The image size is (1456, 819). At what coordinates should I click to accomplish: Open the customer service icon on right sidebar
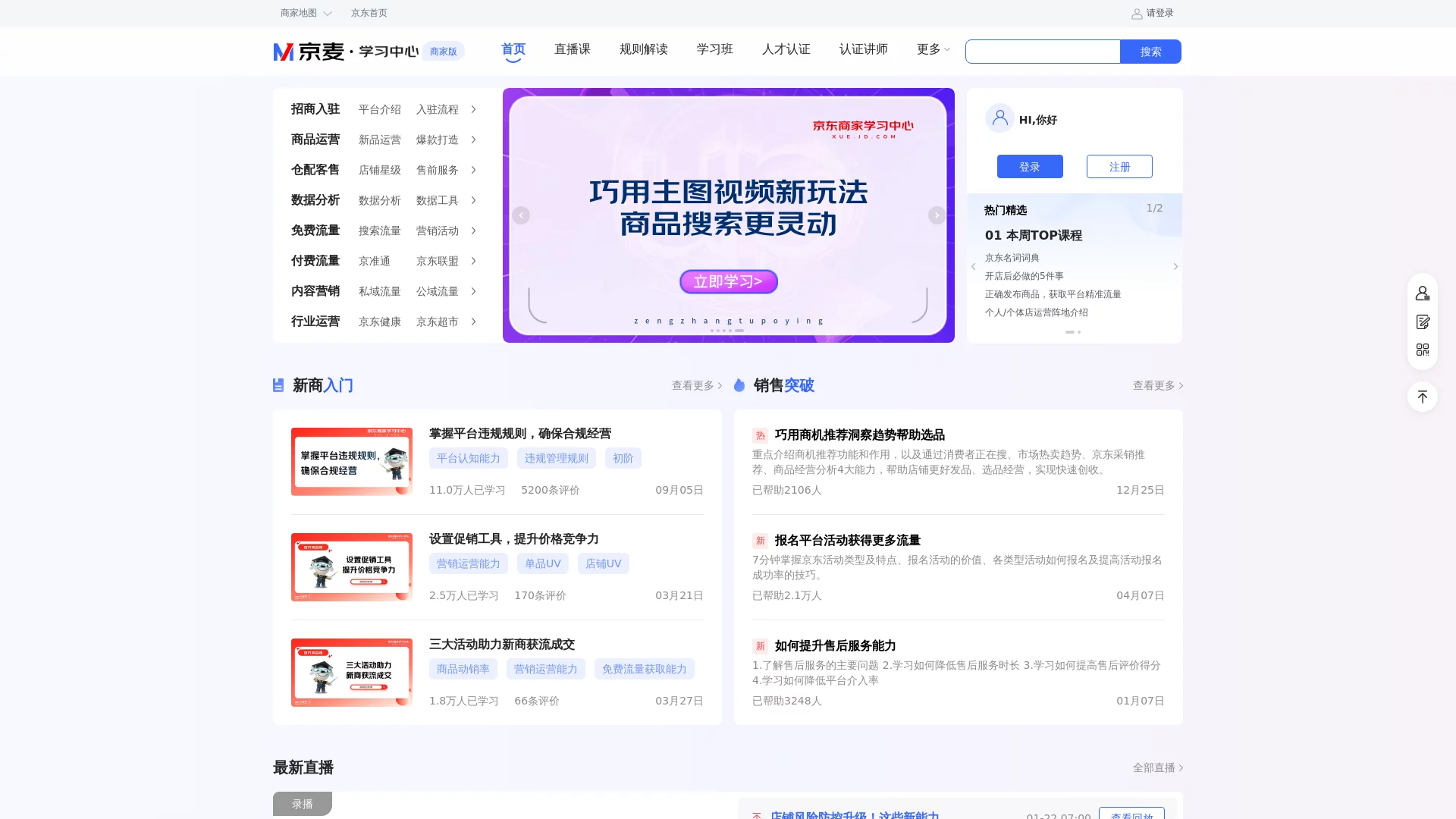(1423, 292)
